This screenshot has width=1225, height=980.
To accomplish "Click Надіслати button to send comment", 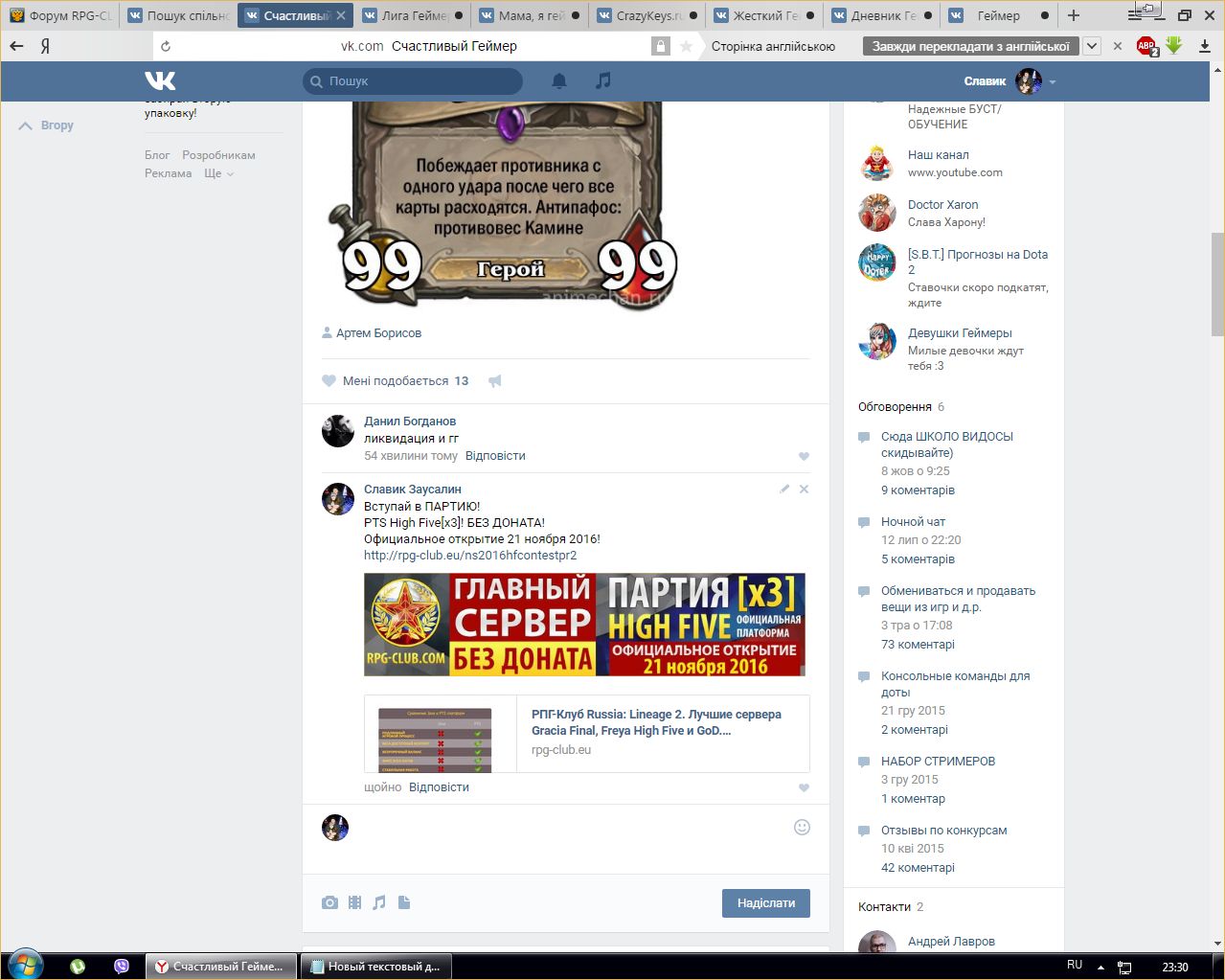I will click(x=765, y=903).
